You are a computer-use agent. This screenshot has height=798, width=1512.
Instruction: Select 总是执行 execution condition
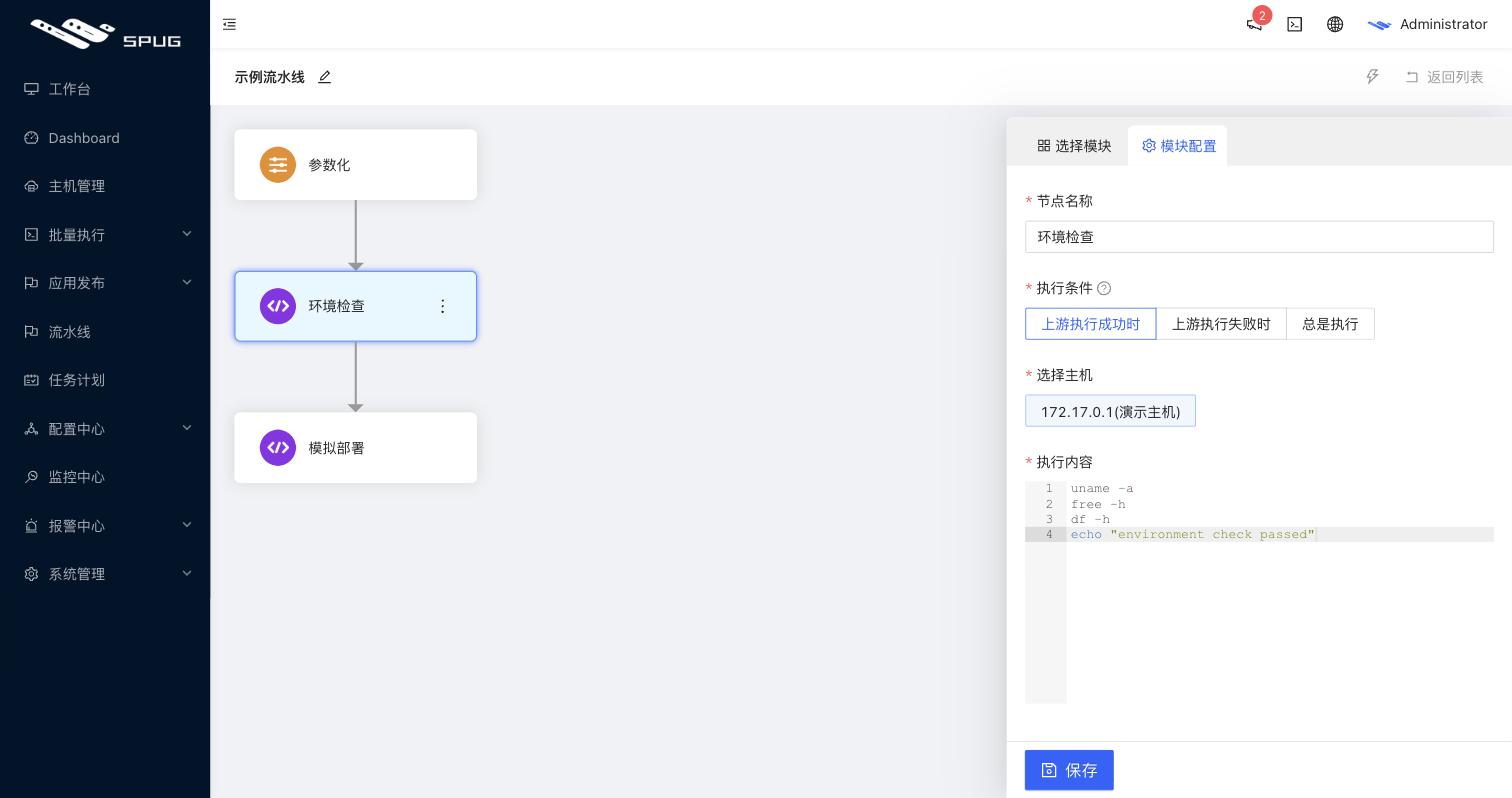pyautogui.click(x=1330, y=324)
